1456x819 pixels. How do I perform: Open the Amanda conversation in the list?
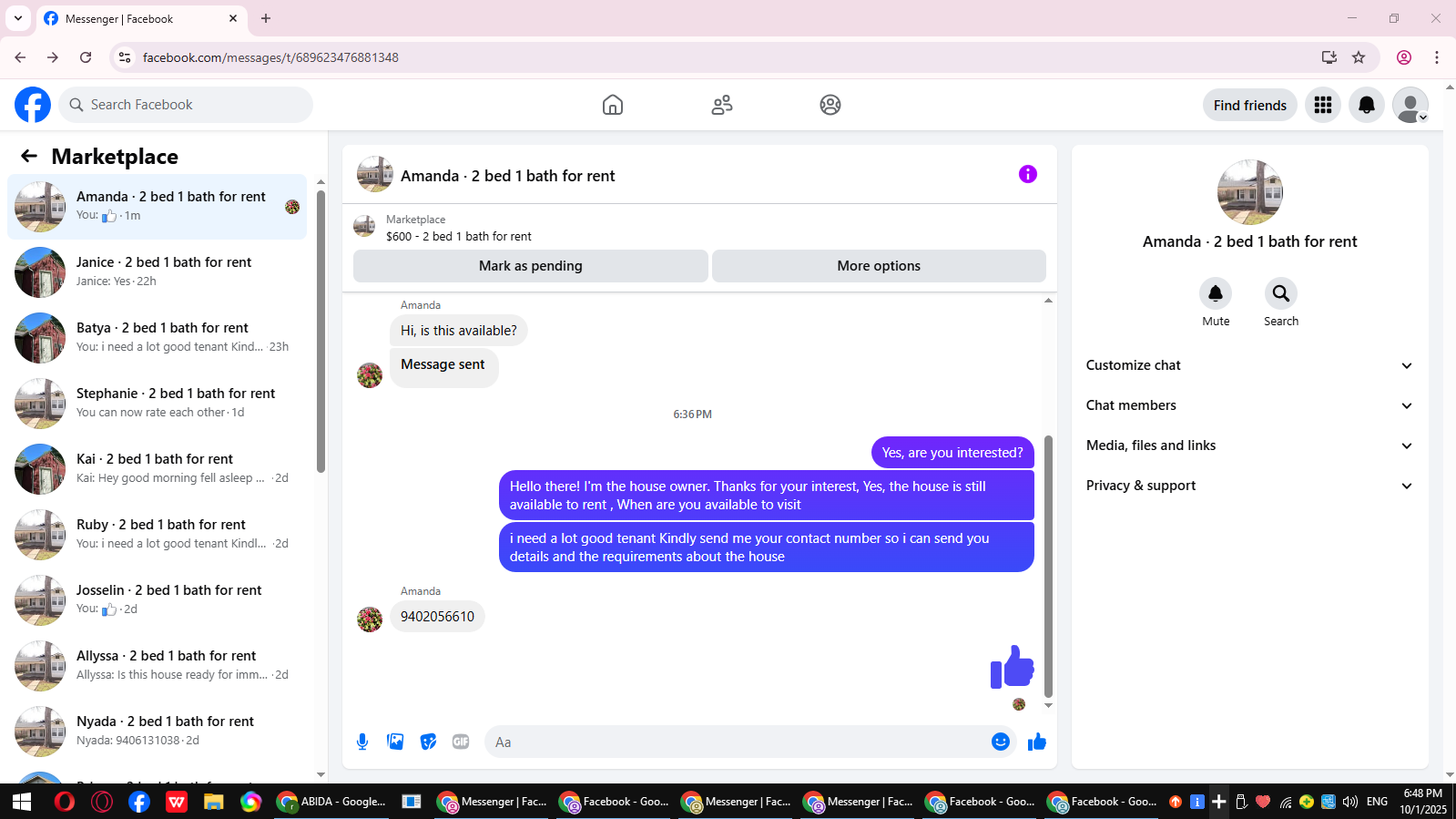[x=157, y=207]
